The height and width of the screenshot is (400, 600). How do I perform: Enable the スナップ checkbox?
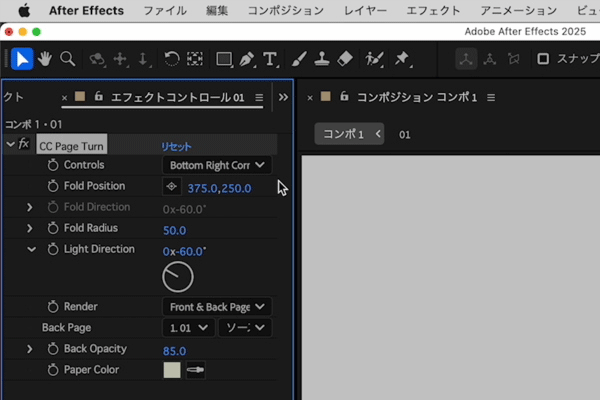[543, 59]
